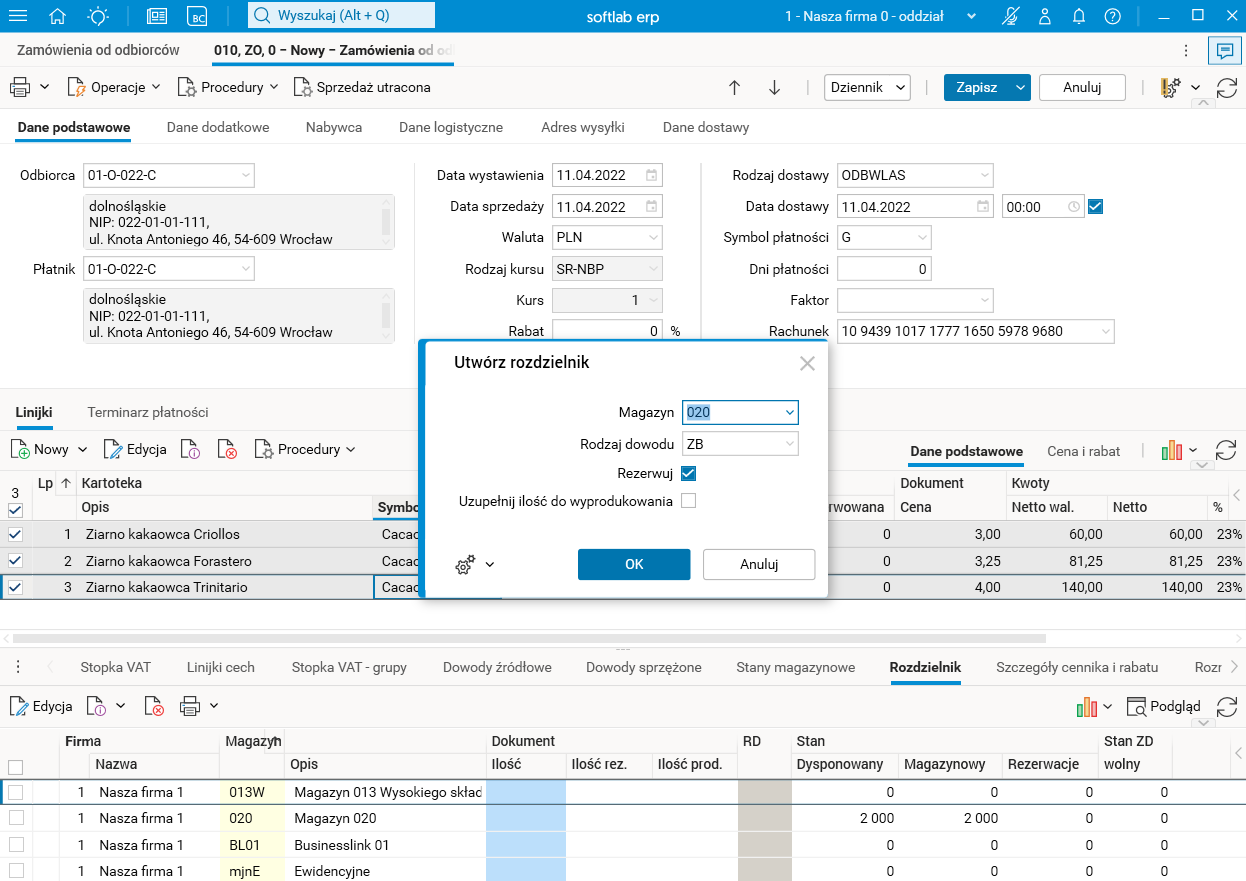
Task: Open the Waluta PLN dropdown
Action: coord(653,238)
